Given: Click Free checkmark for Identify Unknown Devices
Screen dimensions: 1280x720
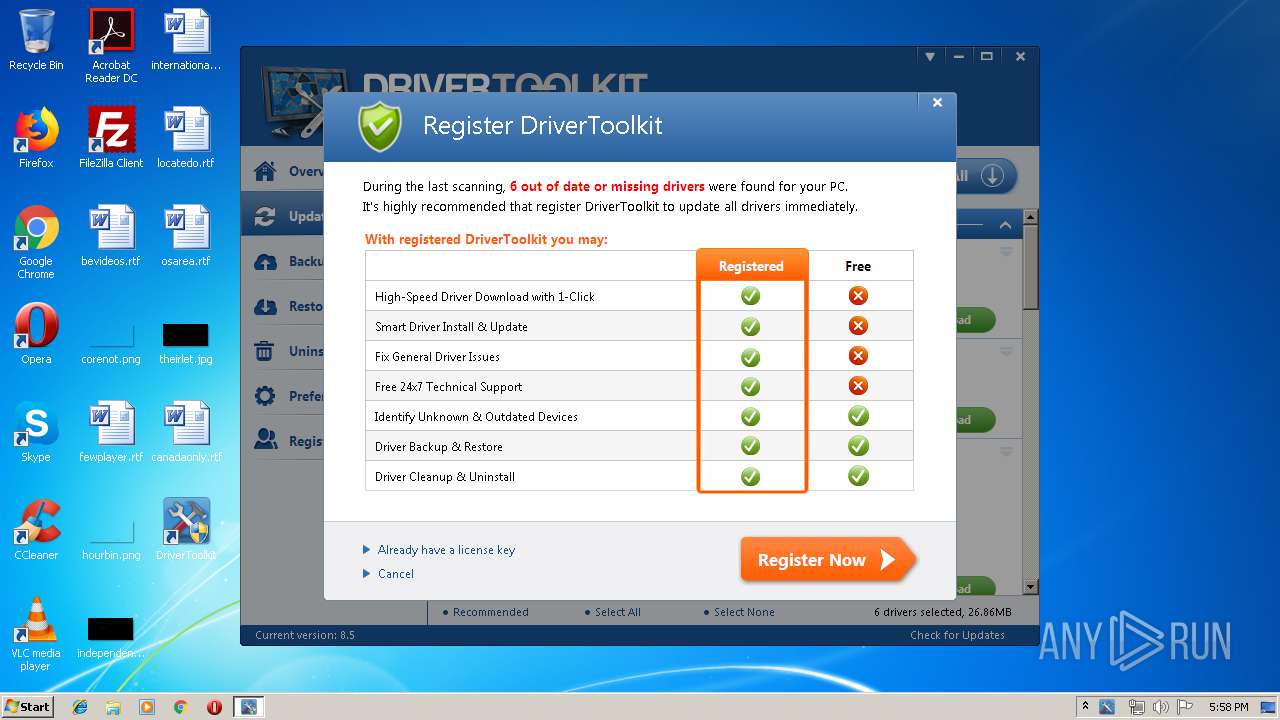Looking at the screenshot, I should (858, 416).
